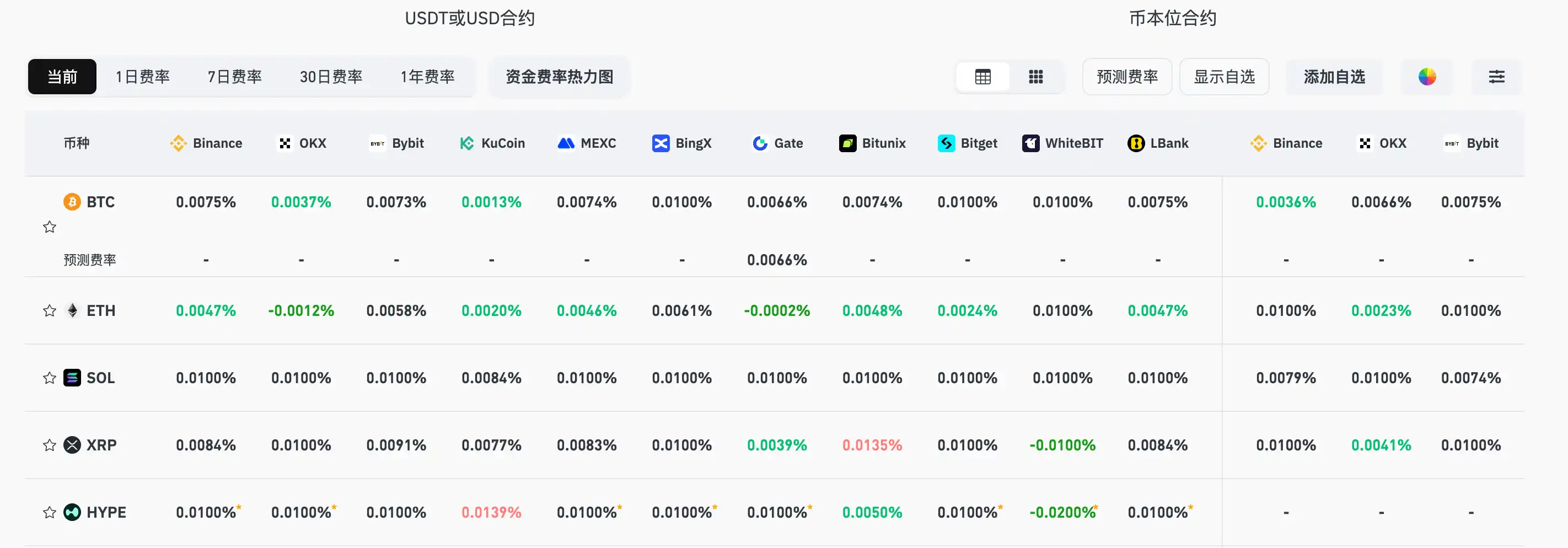Click the WhiteBIT logo icon
The width and height of the screenshot is (1568, 548).
click(x=1030, y=143)
